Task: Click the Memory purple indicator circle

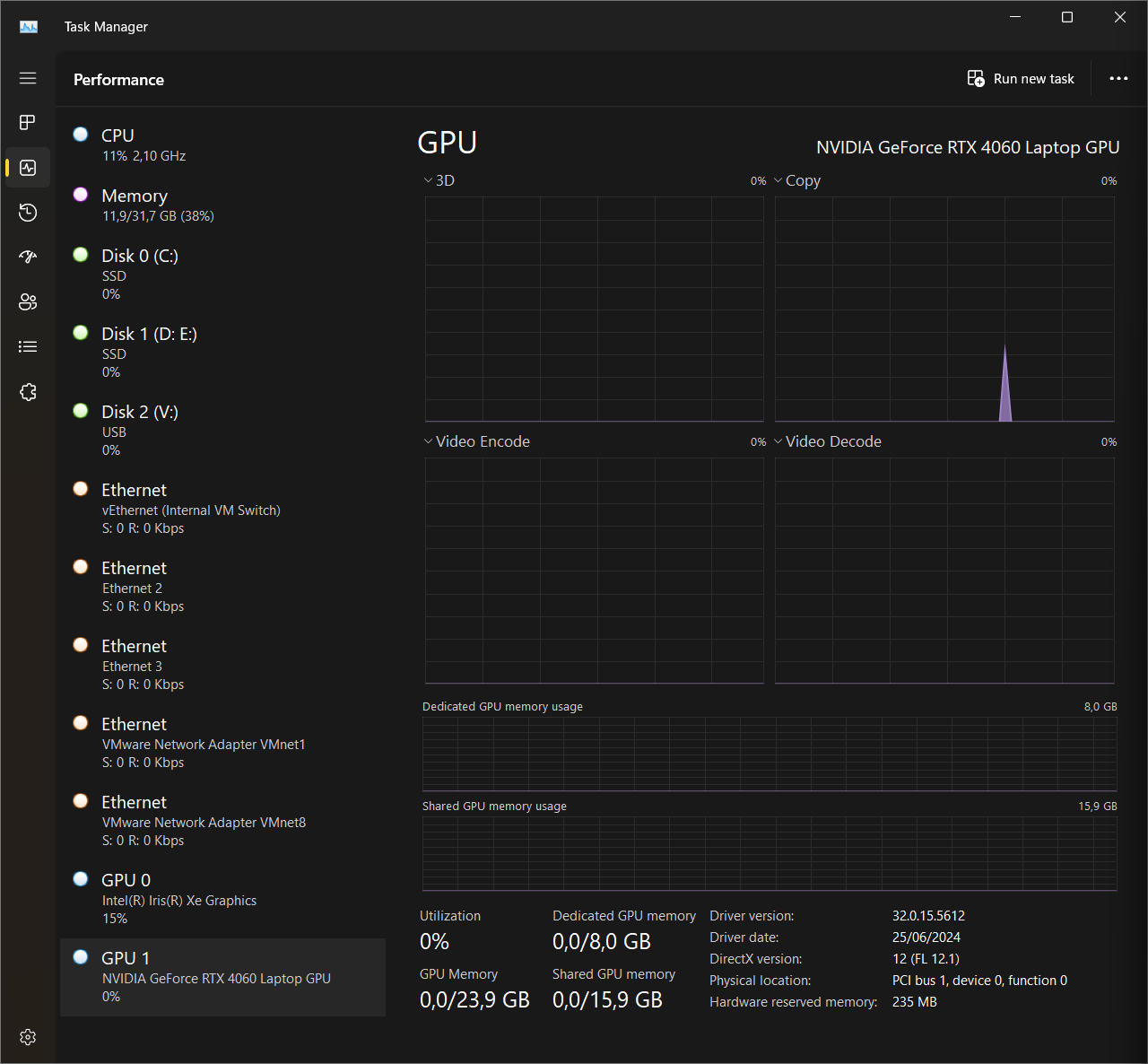Action: (x=81, y=194)
